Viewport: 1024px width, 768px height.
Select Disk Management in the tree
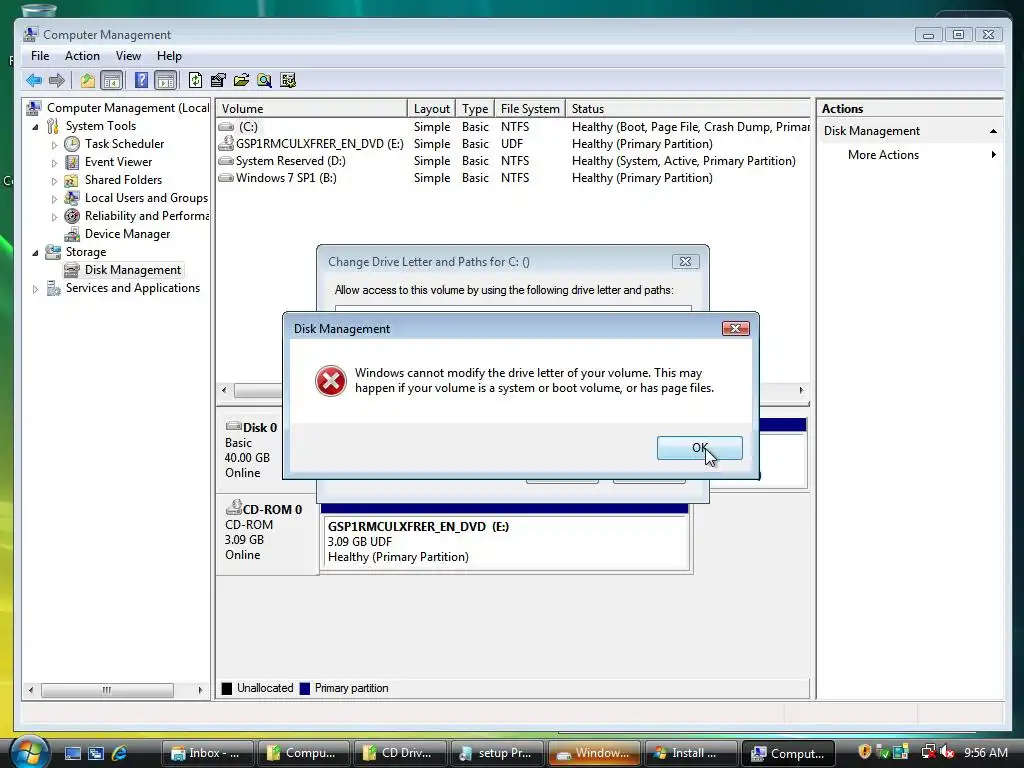tap(133, 270)
